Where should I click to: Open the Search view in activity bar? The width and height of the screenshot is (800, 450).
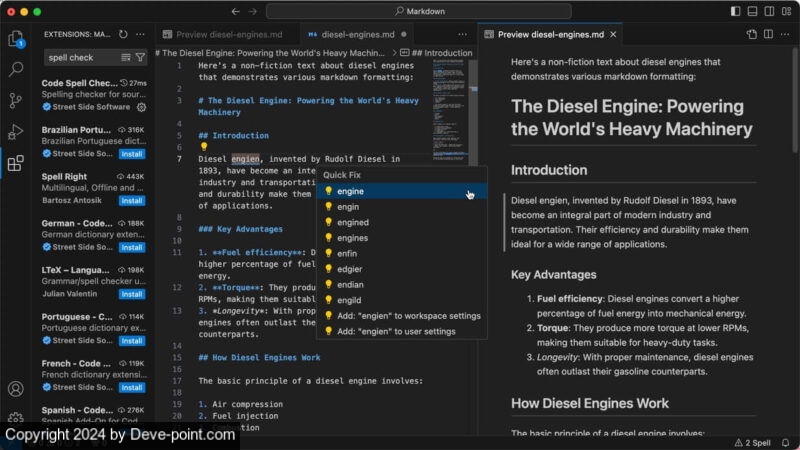pyautogui.click(x=16, y=70)
